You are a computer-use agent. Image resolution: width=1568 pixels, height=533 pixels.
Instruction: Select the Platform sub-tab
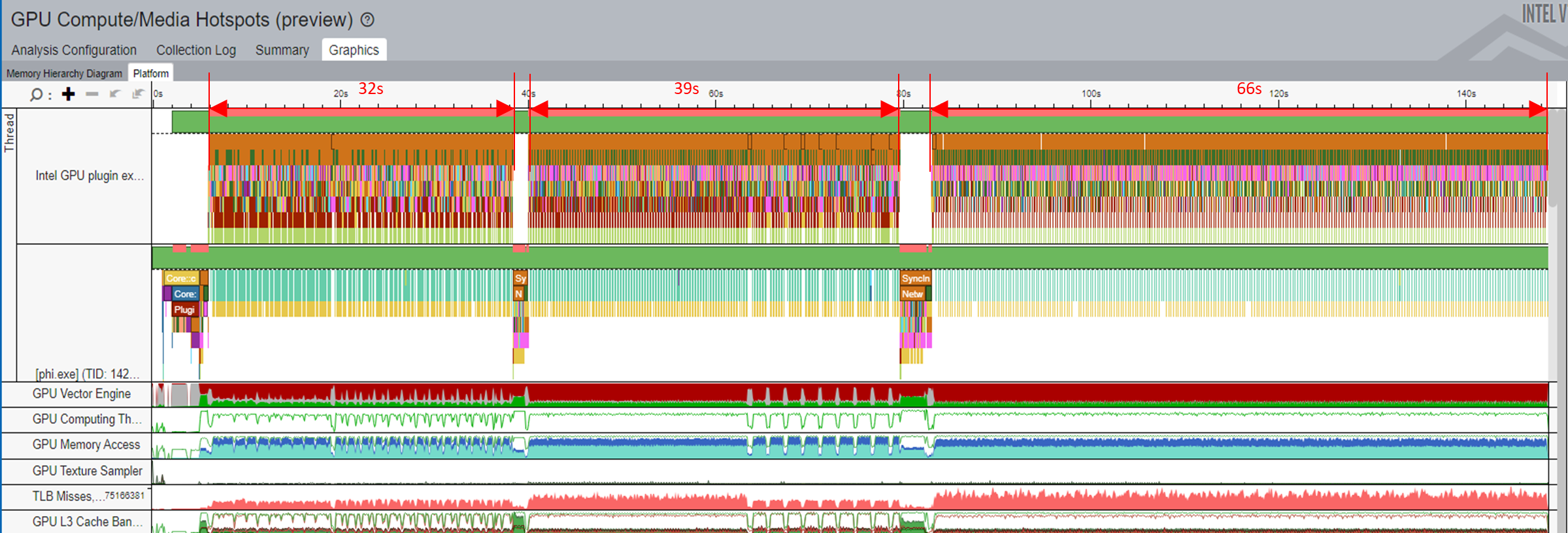pos(151,73)
